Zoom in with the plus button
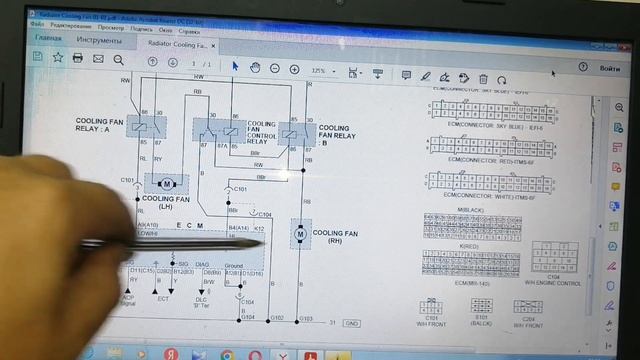Image resolution: width=640 pixels, height=360 pixels. click(294, 69)
